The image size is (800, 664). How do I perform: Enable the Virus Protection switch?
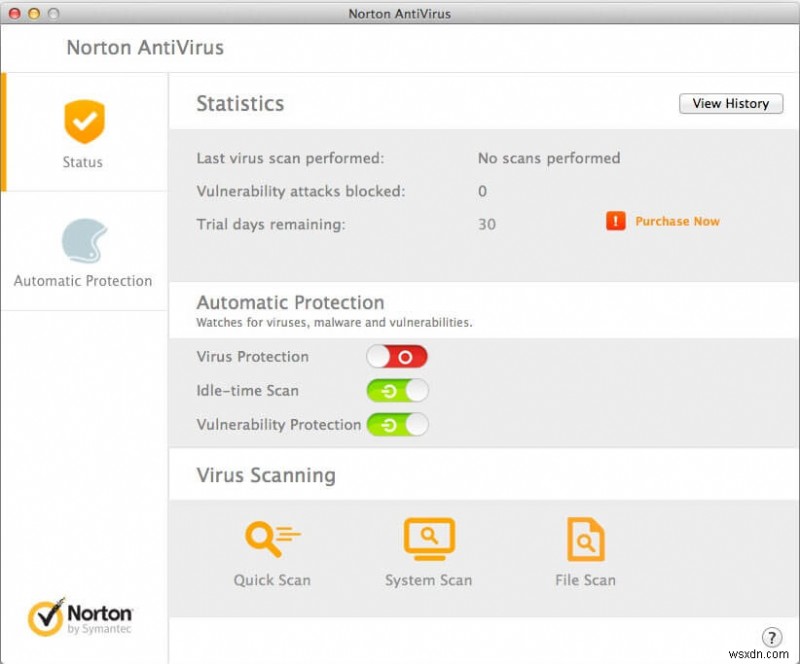coord(397,357)
